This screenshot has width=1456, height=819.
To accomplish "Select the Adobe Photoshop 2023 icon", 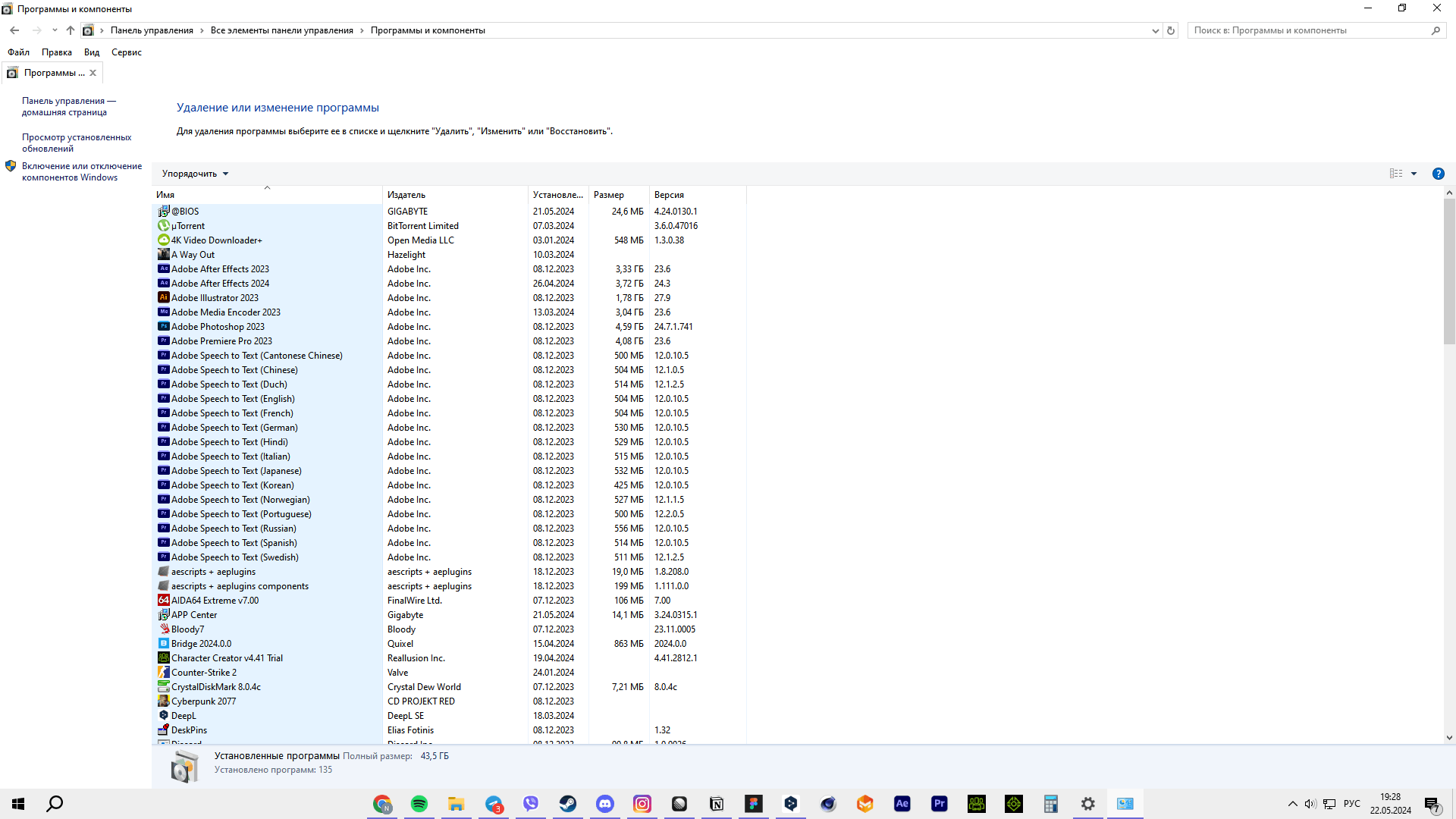I will (163, 327).
